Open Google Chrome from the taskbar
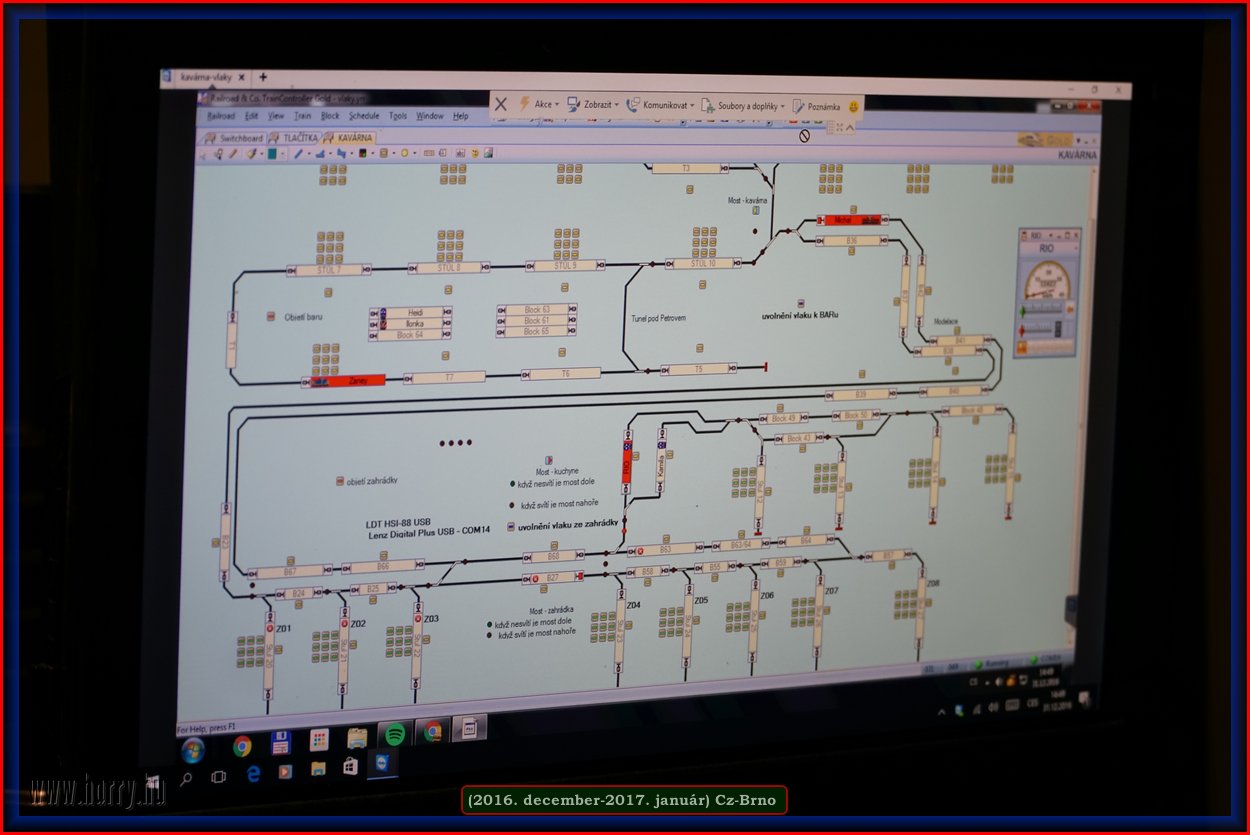1250x835 pixels. [x=242, y=746]
